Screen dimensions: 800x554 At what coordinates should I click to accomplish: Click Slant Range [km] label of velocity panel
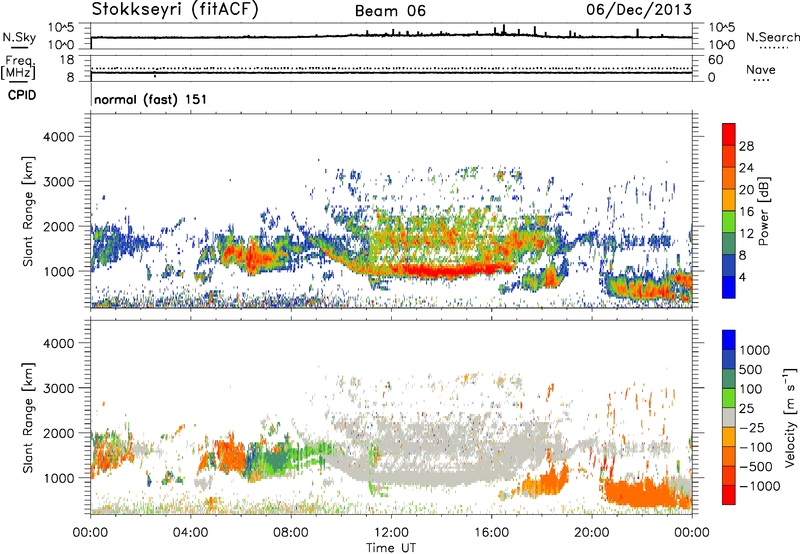pos(28,418)
